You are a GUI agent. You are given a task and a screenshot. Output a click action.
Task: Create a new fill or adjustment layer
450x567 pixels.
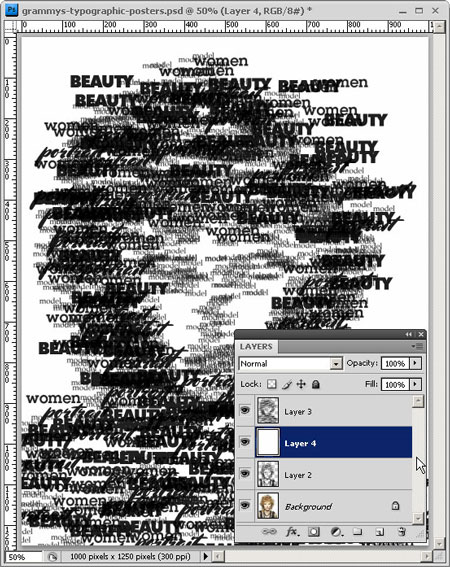336,532
